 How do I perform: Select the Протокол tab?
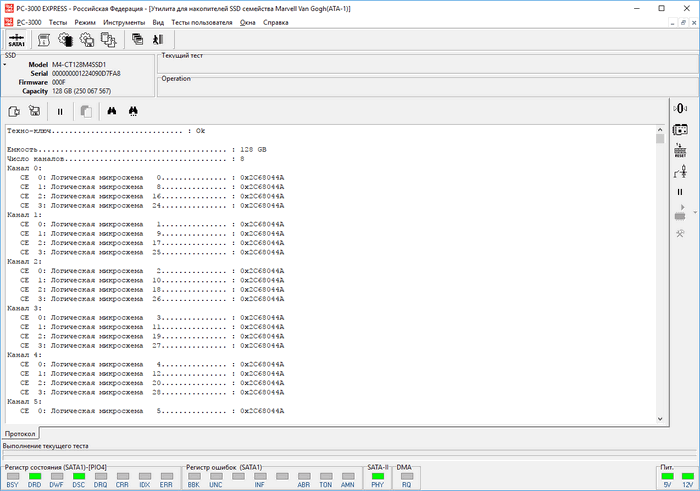coord(21,433)
